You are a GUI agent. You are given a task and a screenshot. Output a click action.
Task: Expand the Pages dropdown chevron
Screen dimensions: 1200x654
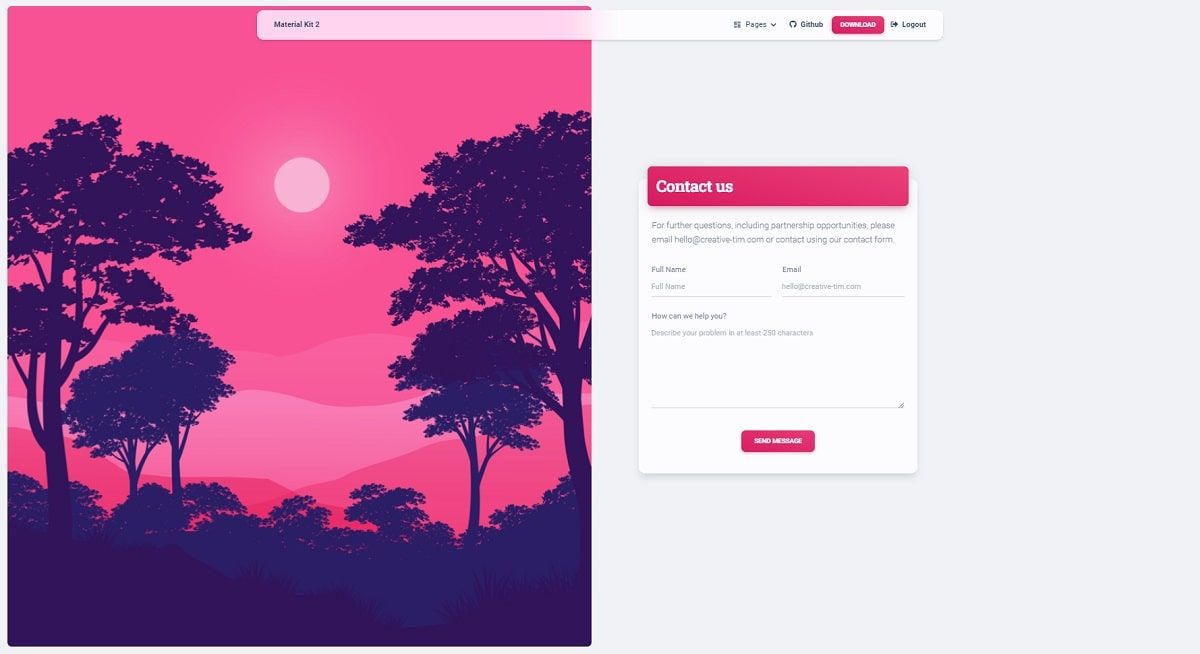[773, 25]
